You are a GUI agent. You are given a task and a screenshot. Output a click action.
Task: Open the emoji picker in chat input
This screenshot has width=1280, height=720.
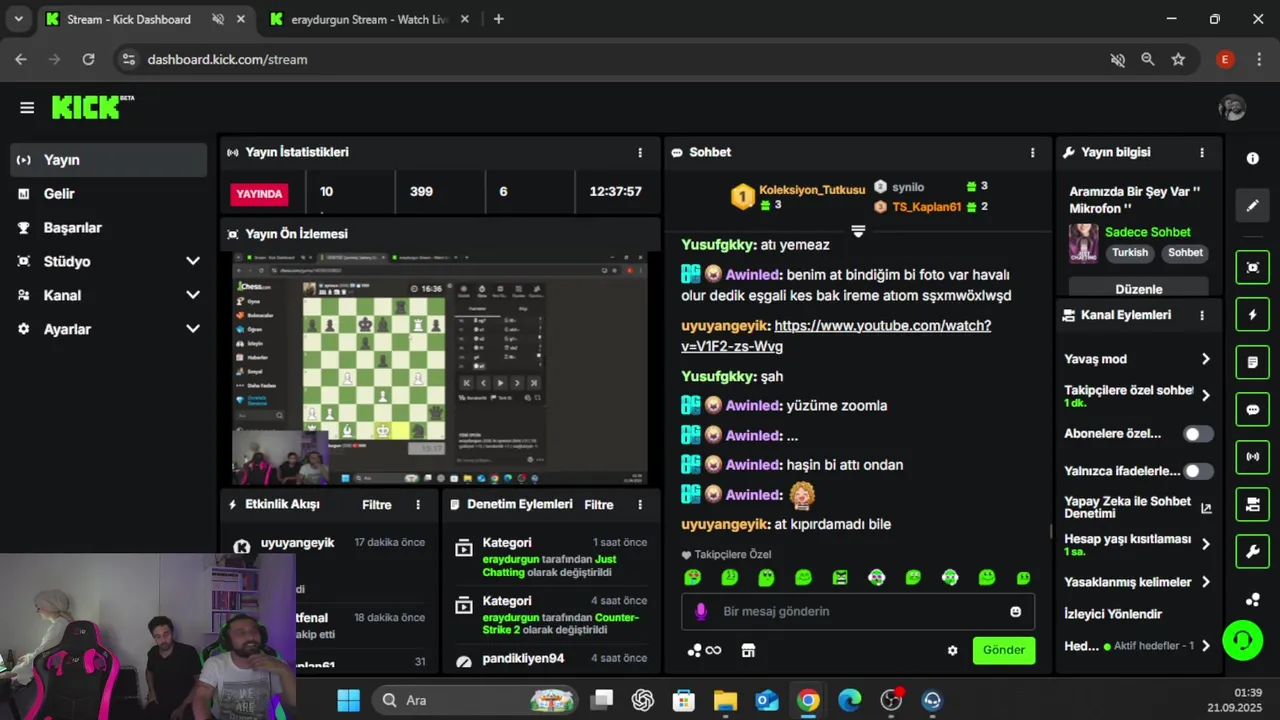point(1015,611)
